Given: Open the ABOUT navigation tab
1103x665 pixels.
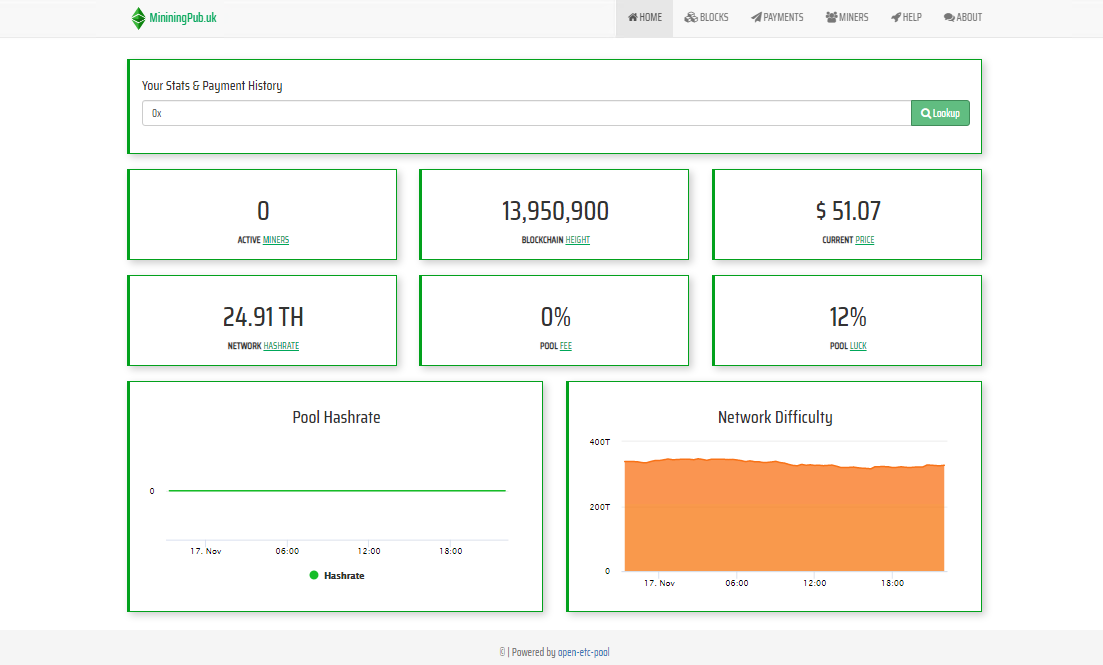Looking at the screenshot, I should pyautogui.click(x=963, y=18).
